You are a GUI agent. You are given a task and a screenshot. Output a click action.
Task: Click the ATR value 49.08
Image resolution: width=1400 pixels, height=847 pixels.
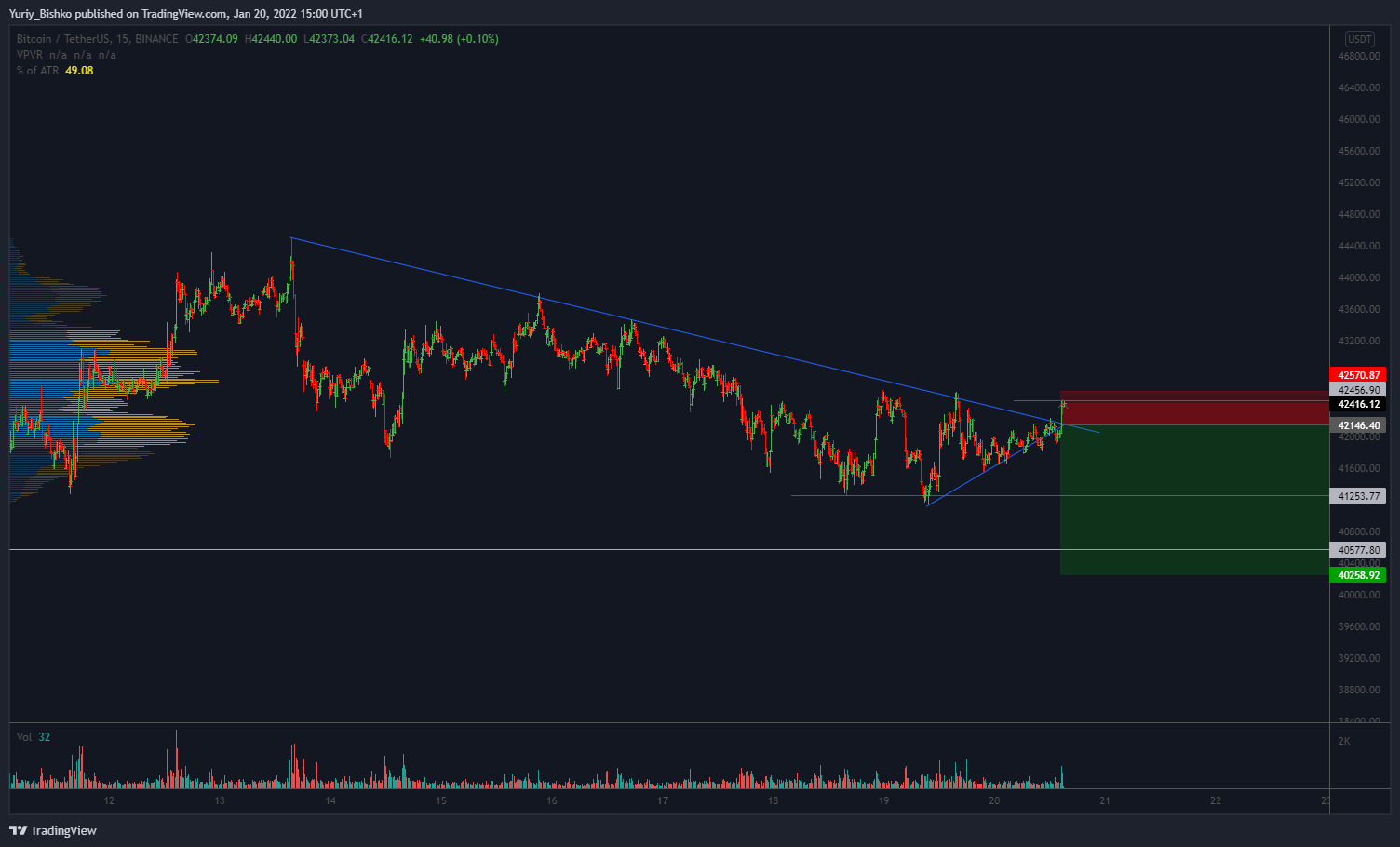pos(79,71)
